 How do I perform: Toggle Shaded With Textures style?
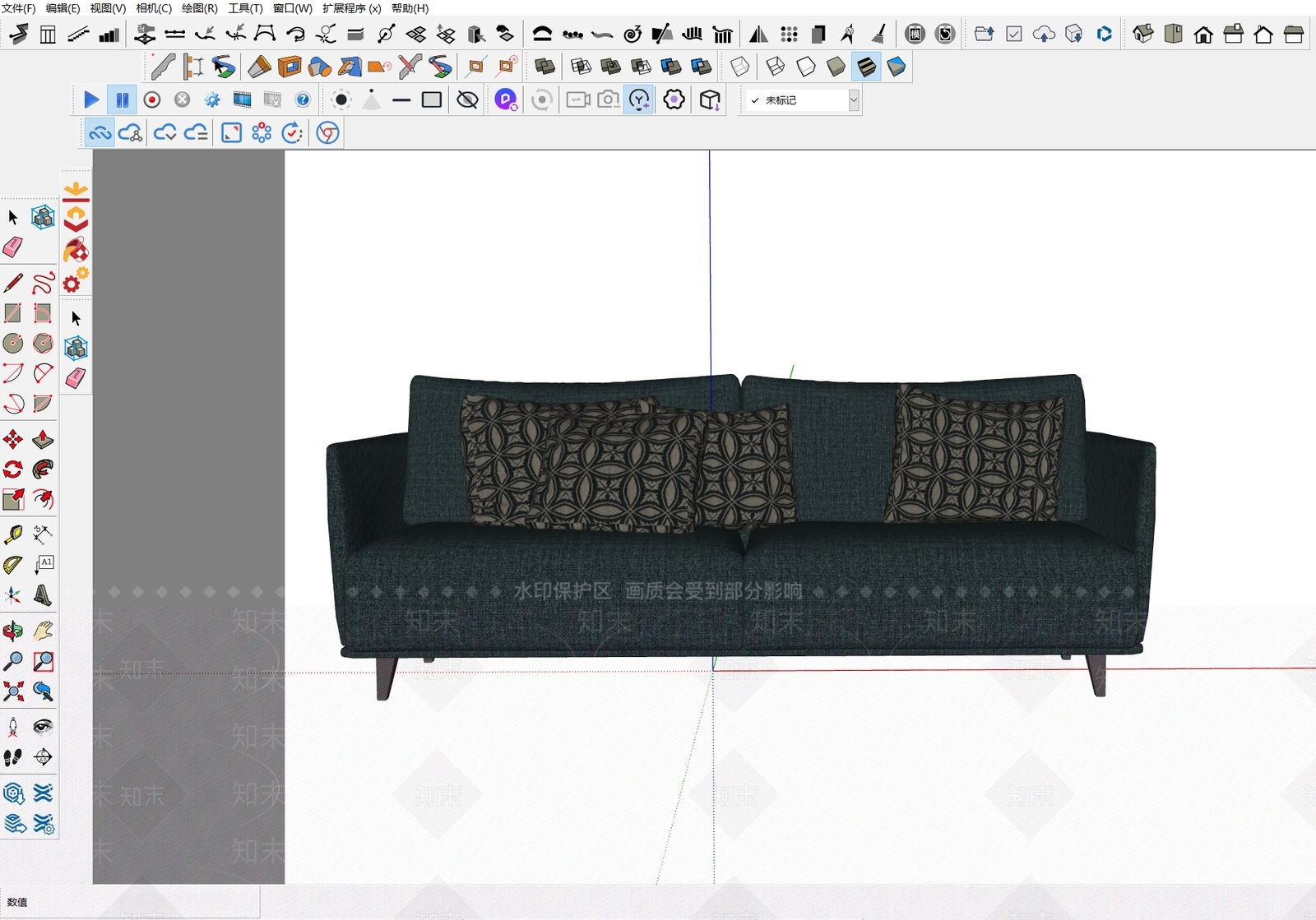click(x=866, y=67)
